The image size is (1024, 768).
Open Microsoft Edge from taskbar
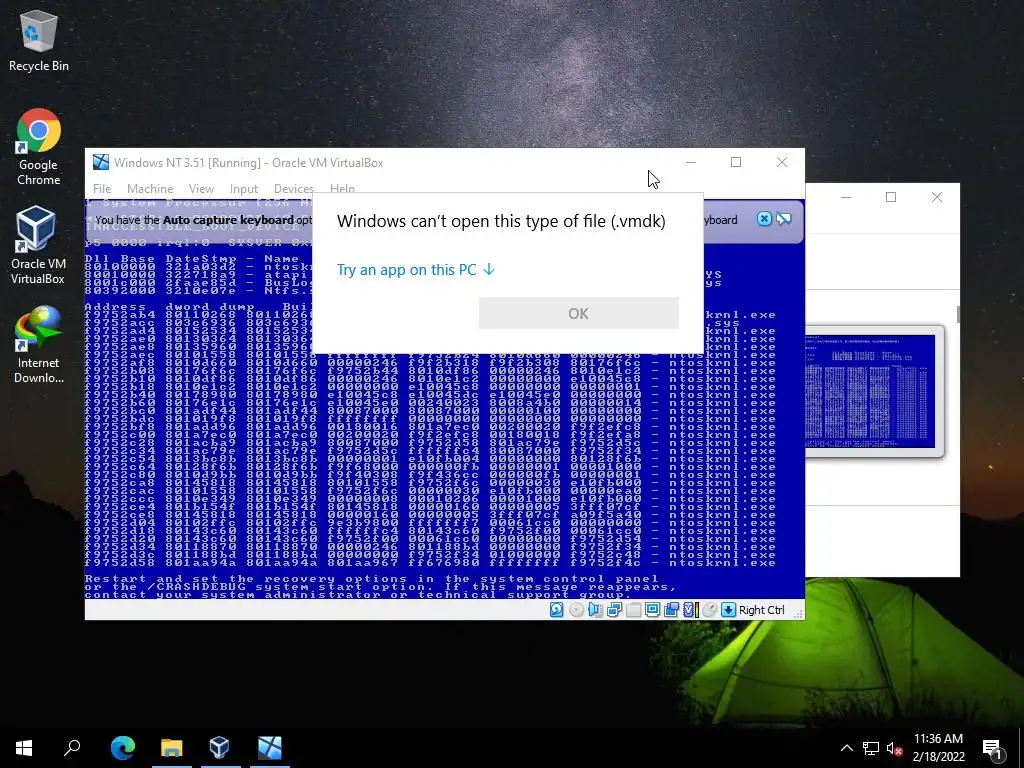click(122, 747)
